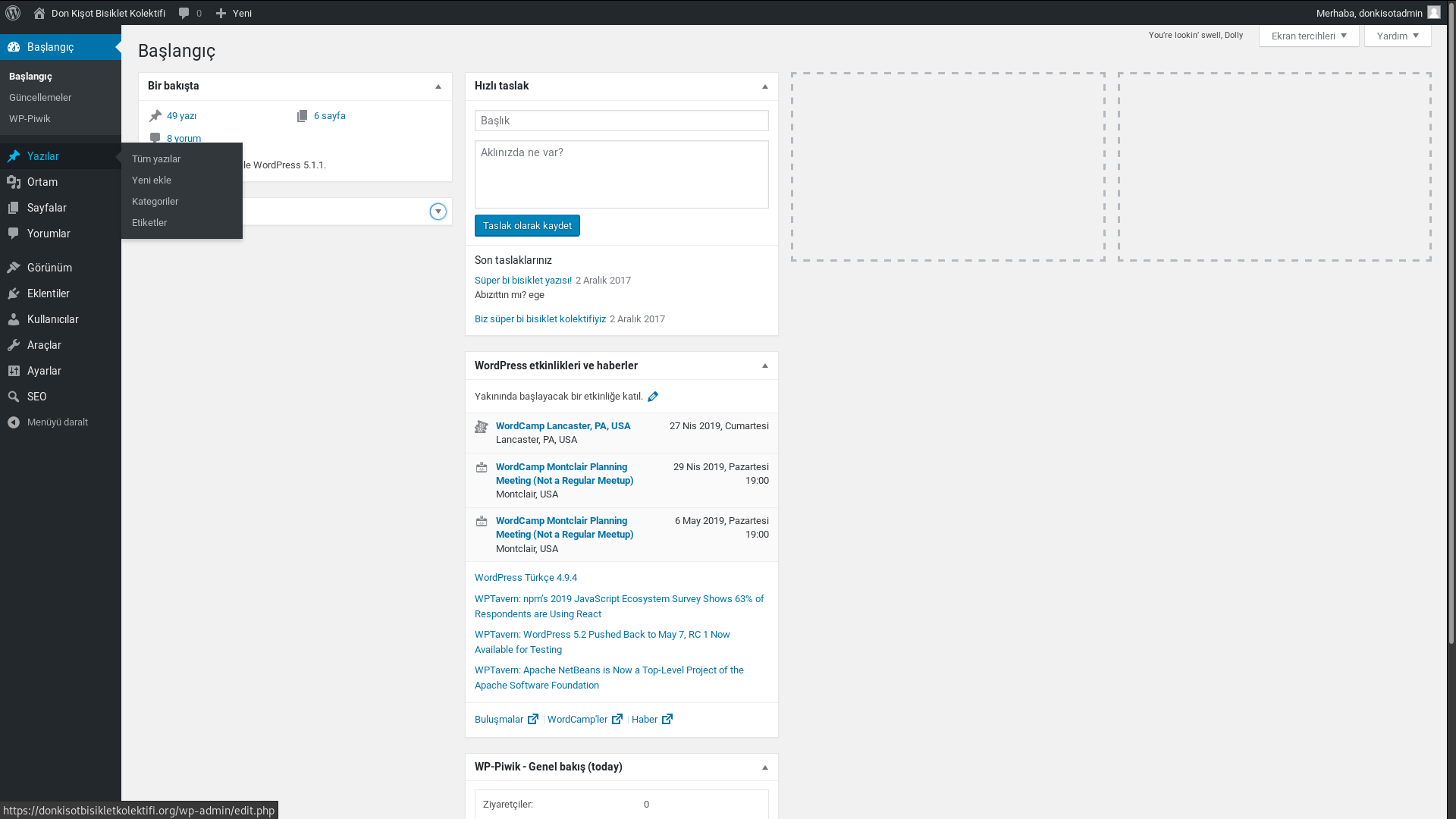Viewport: 1456px width, 819px height.
Task: Click inside the Başlık input field
Action: (x=621, y=121)
